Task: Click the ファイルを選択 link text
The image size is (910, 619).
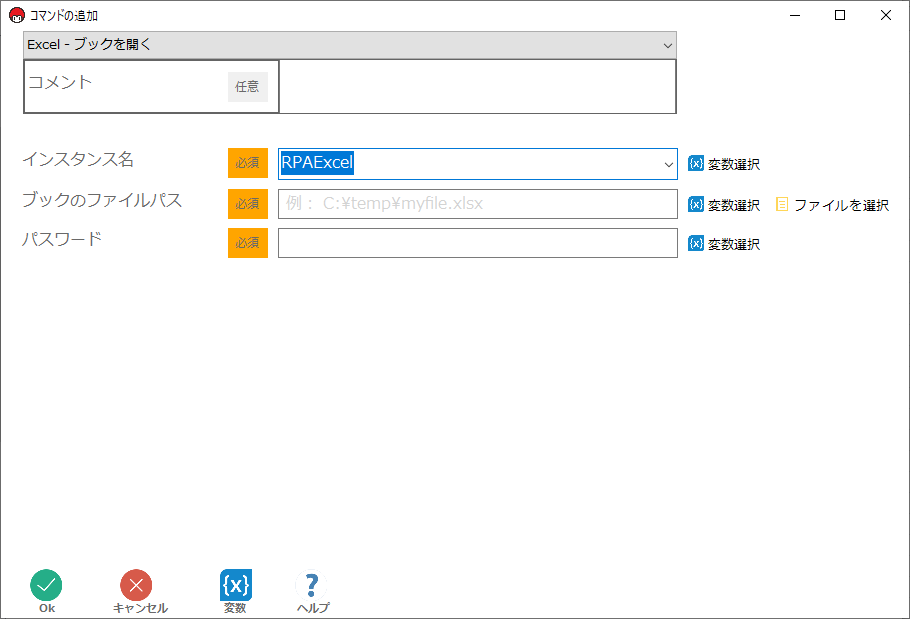Action: pyautogui.click(x=841, y=205)
